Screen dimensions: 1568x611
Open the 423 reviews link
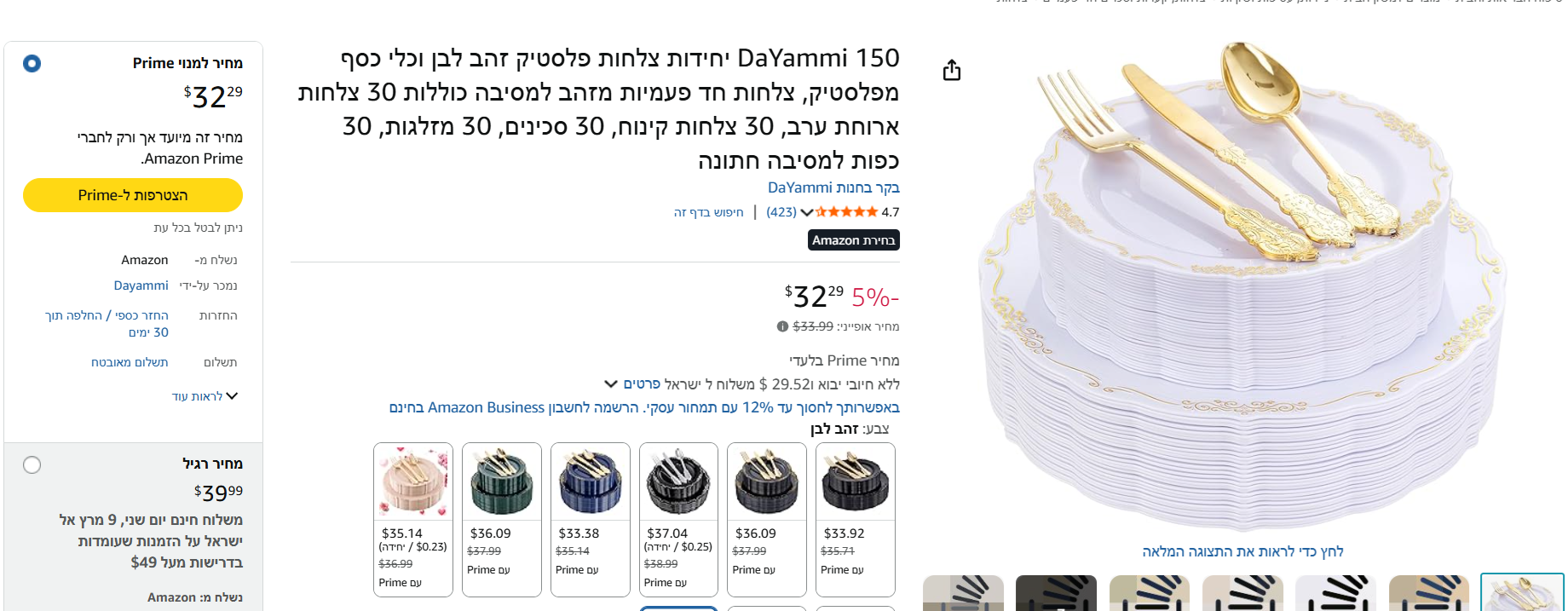[x=781, y=212]
